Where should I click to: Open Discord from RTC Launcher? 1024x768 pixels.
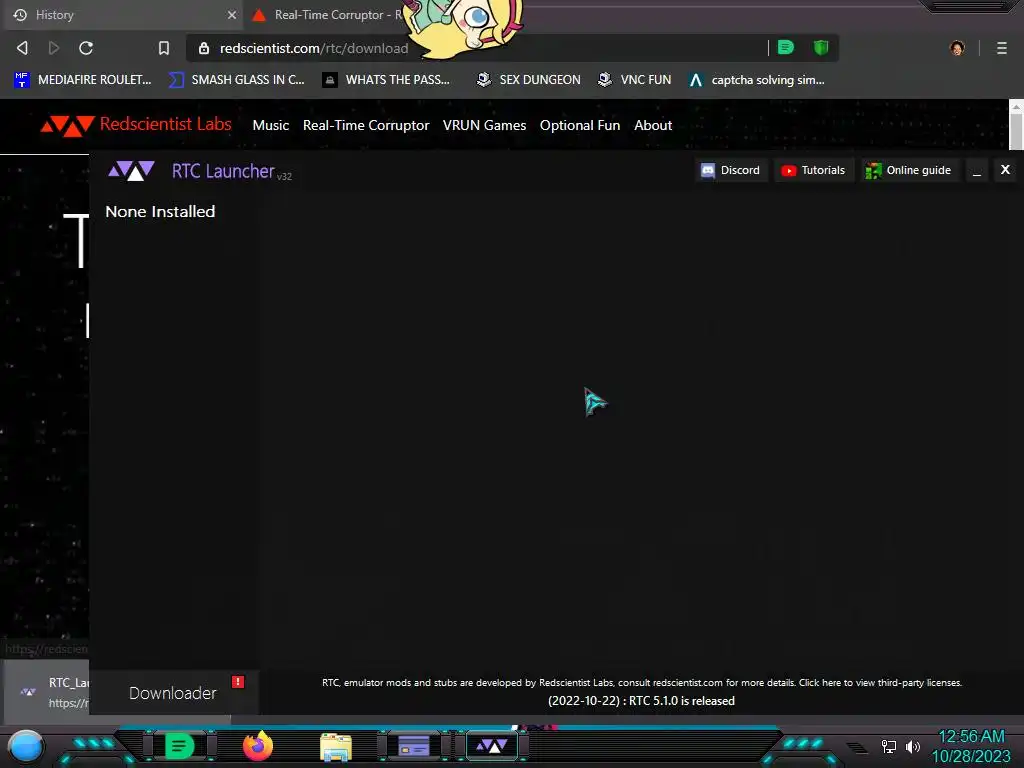pos(731,170)
